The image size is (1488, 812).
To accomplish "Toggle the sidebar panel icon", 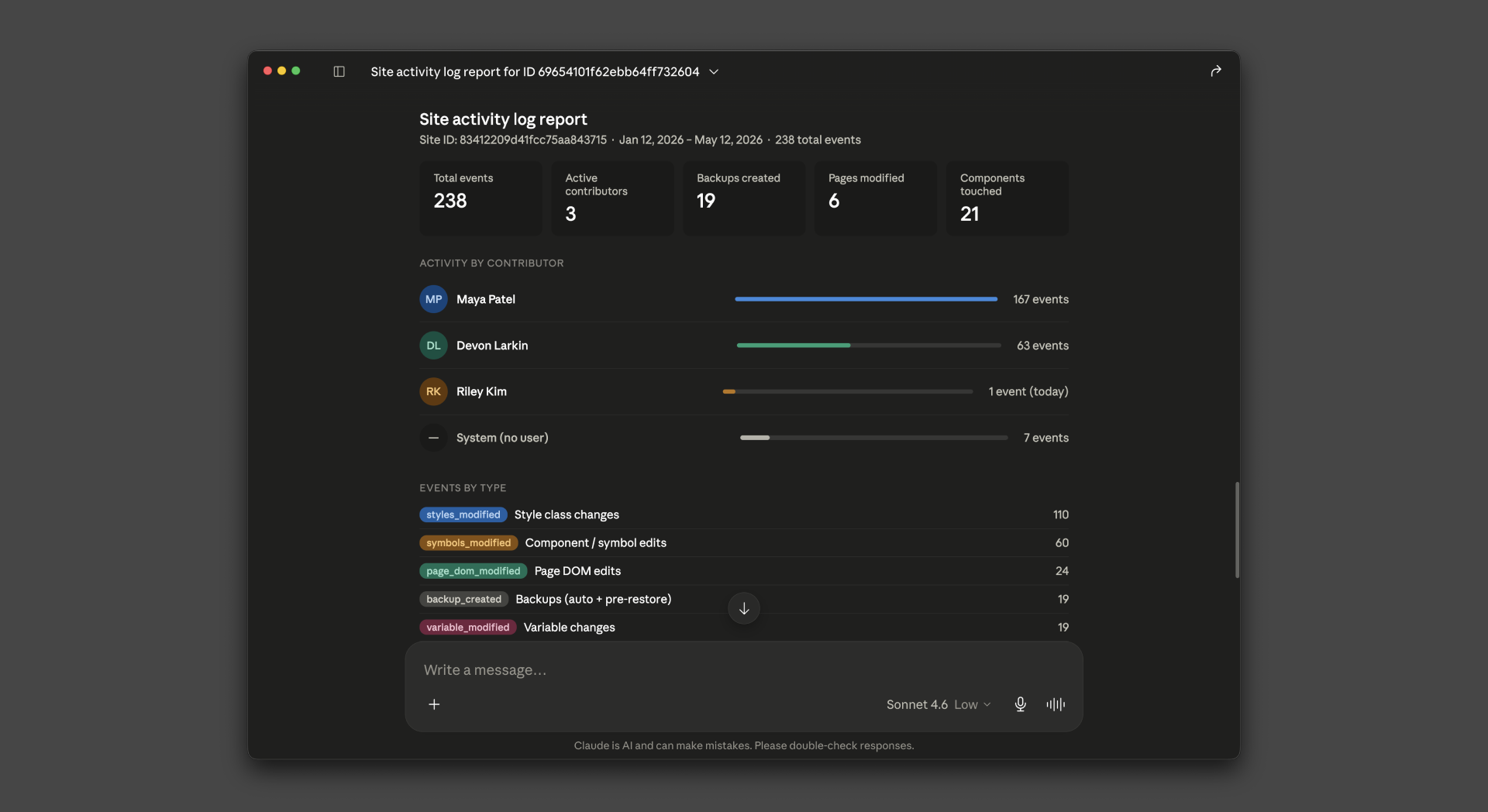I will 339,71.
